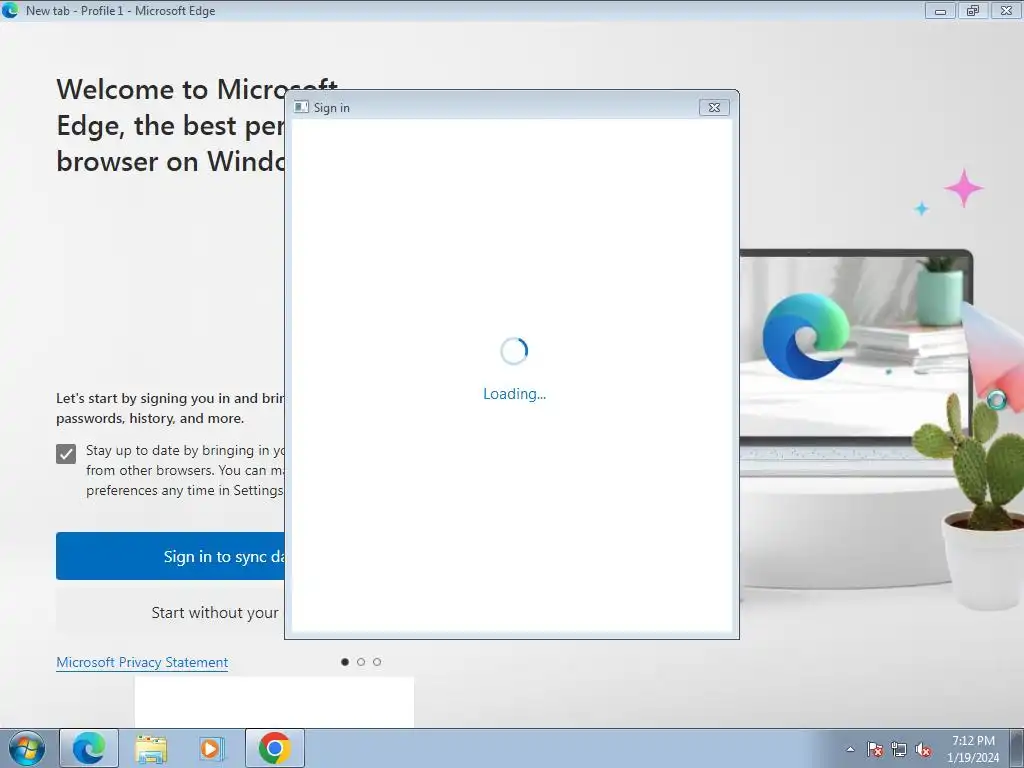Uncheck the Stay up to date checkbox
The image size is (1024, 768).
(x=66, y=453)
